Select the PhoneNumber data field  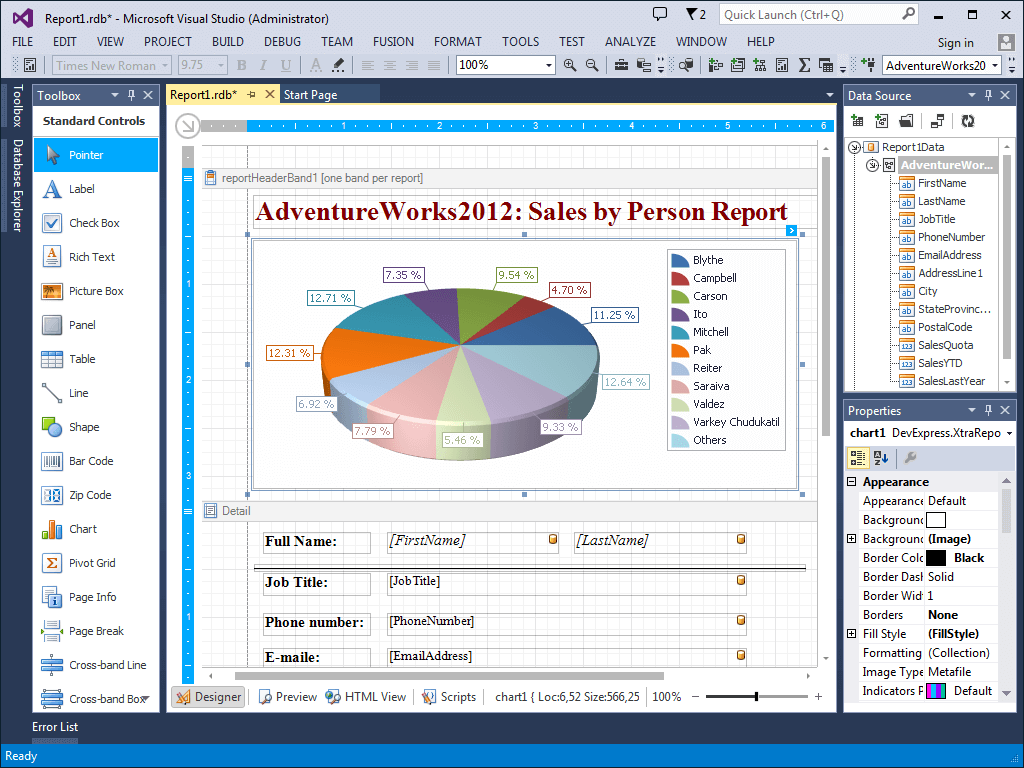[x=951, y=237]
